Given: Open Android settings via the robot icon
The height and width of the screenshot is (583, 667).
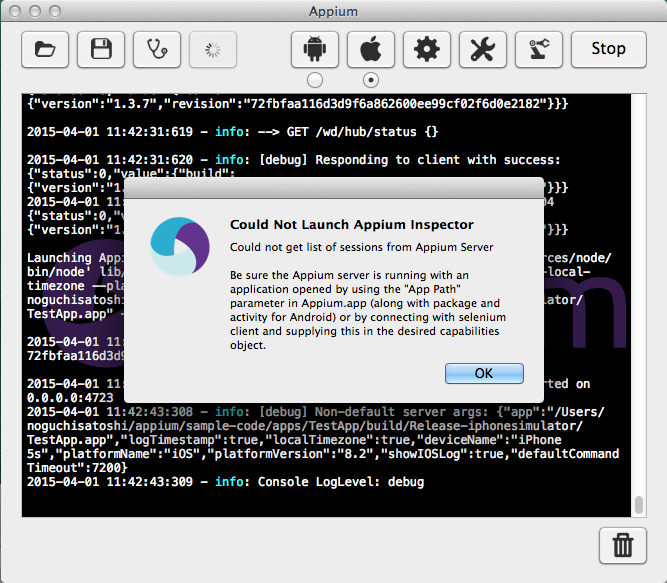Looking at the screenshot, I should click(315, 49).
